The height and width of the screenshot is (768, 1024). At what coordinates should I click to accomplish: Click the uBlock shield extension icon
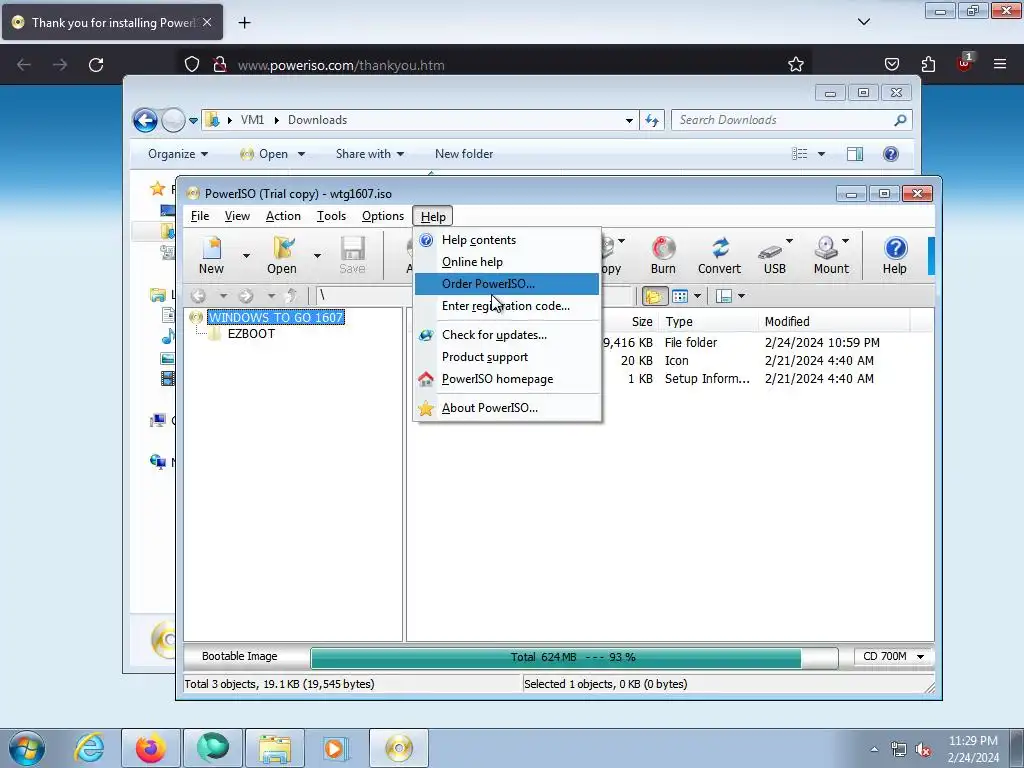coord(964,63)
